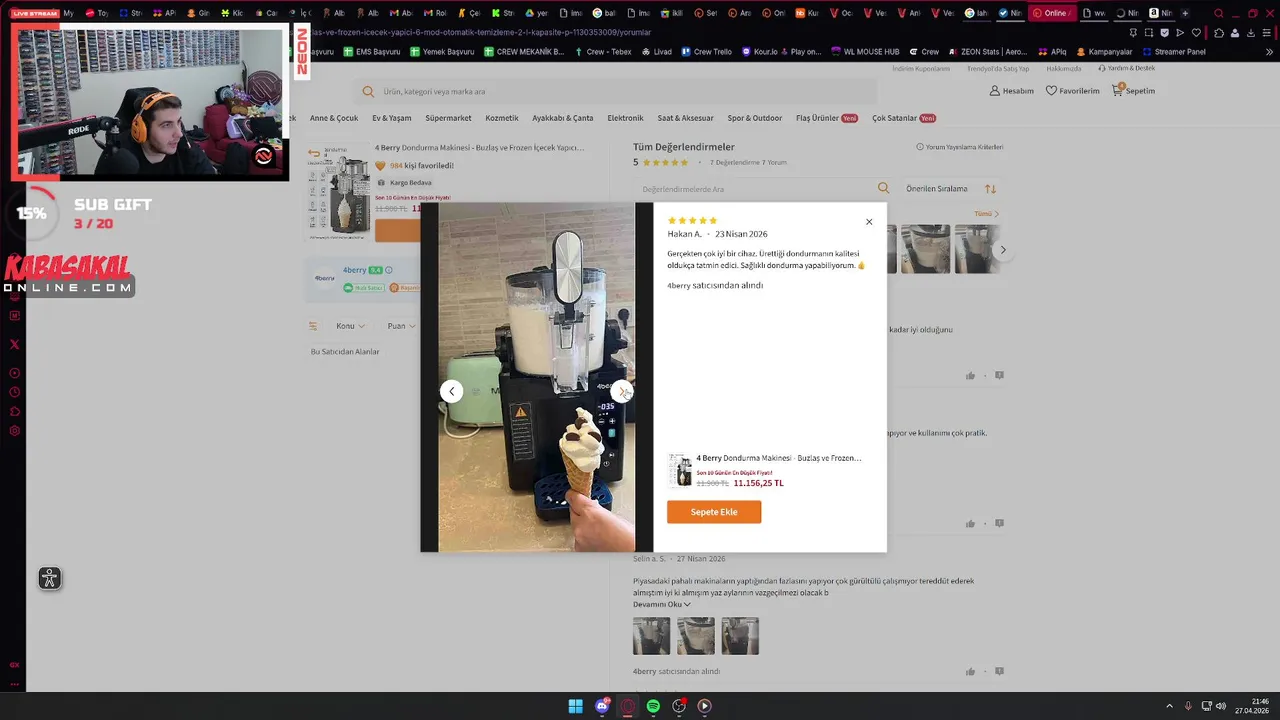1280x720 pixels.
Task: Close the review photo popup
Action: (x=869, y=222)
